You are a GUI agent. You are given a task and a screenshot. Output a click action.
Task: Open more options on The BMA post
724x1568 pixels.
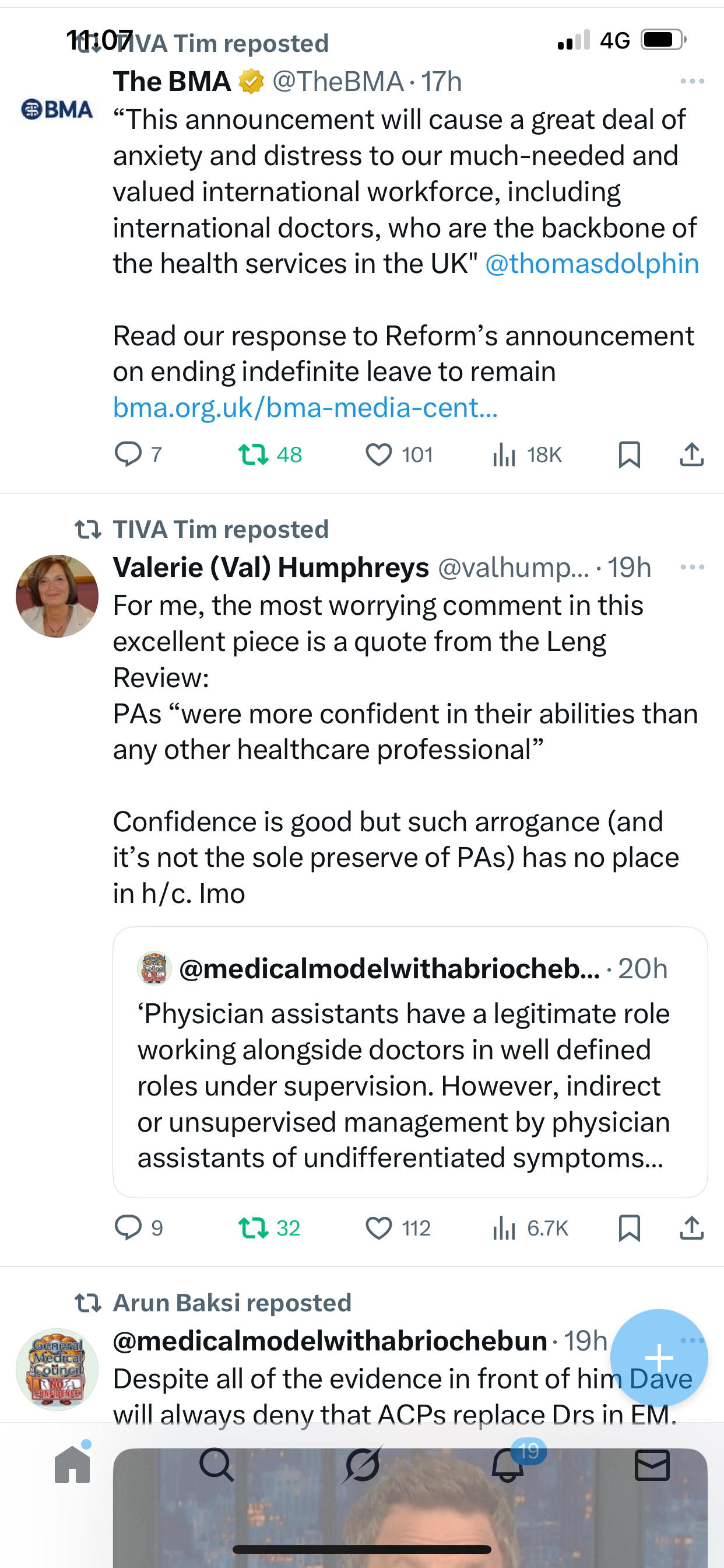692,82
